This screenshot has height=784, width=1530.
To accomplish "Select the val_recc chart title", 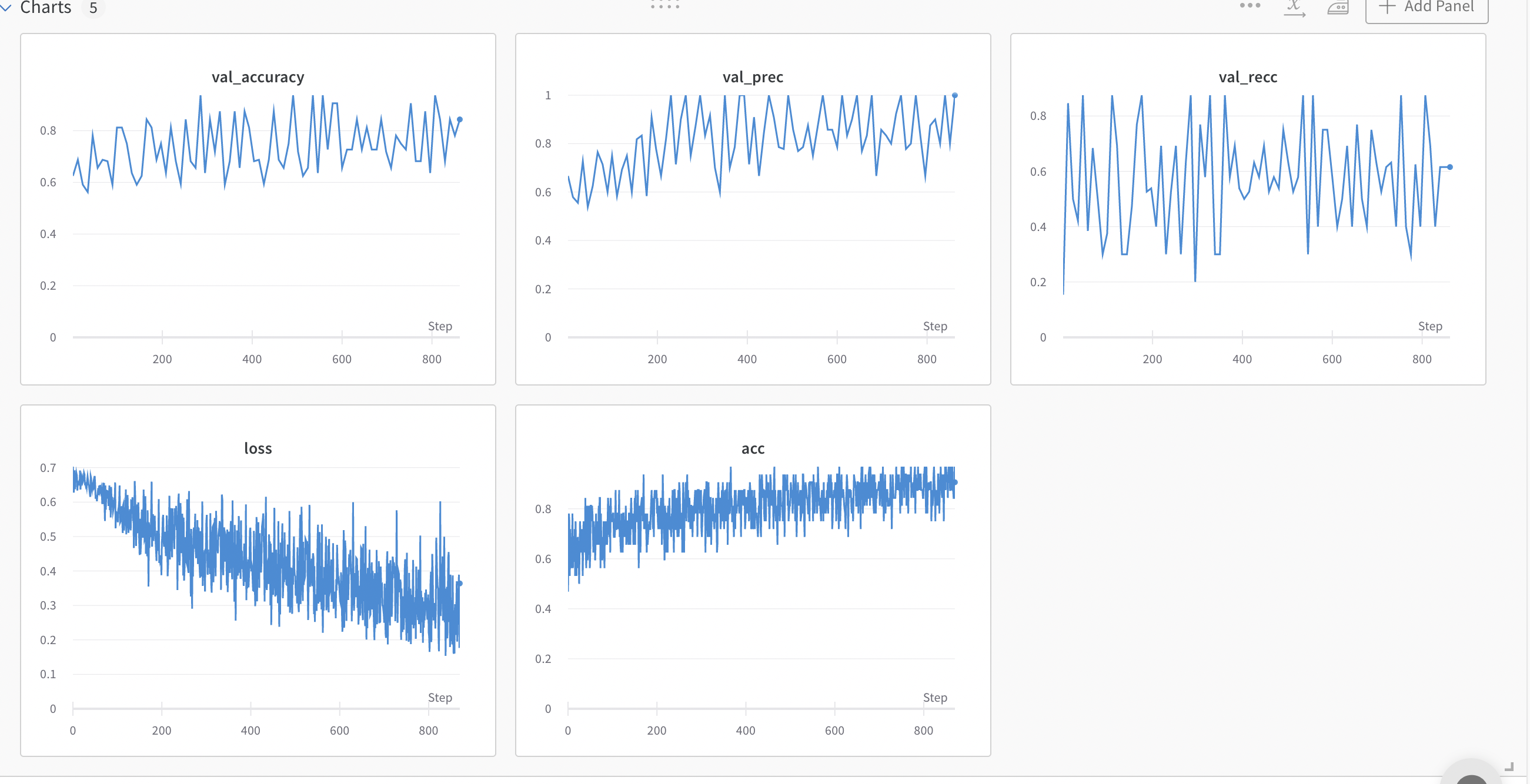I will pos(1248,77).
